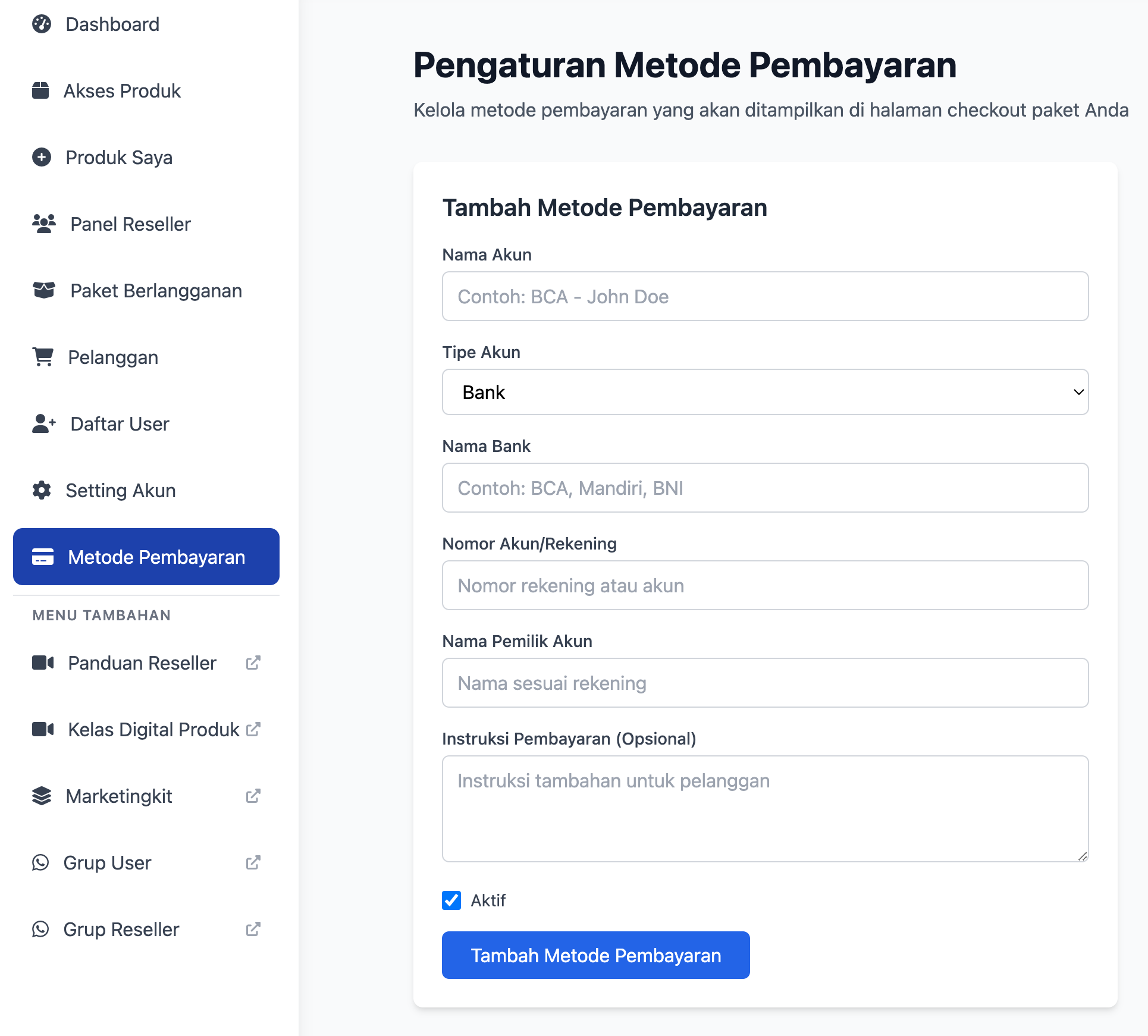Image resolution: width=1148 pixels, height=1036 pixels.
Task: Open Kelas Digital Produk link
Action: point(153,730)
